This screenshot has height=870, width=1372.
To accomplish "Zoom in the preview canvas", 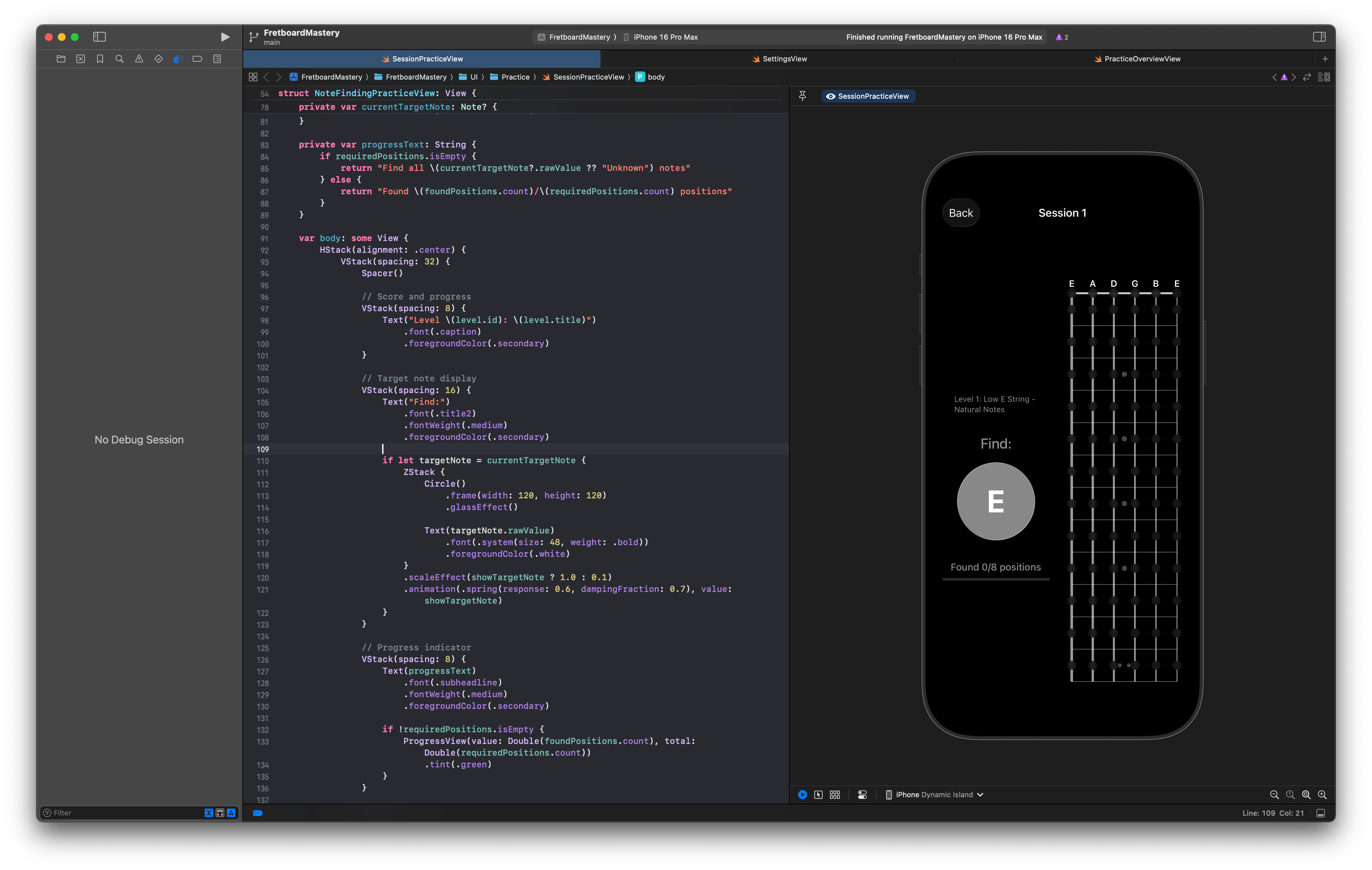I will [1322, 795].
